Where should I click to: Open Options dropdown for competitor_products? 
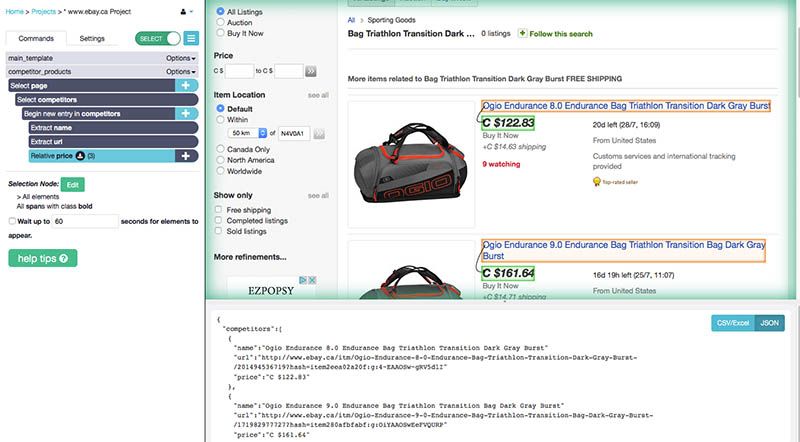(x=181, y=72)
